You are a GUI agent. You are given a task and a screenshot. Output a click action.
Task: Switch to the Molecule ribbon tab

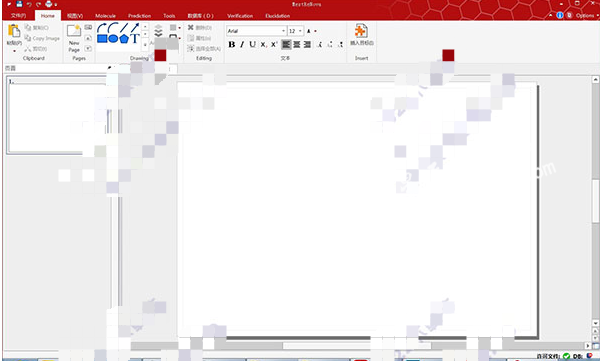click(105, 16)
